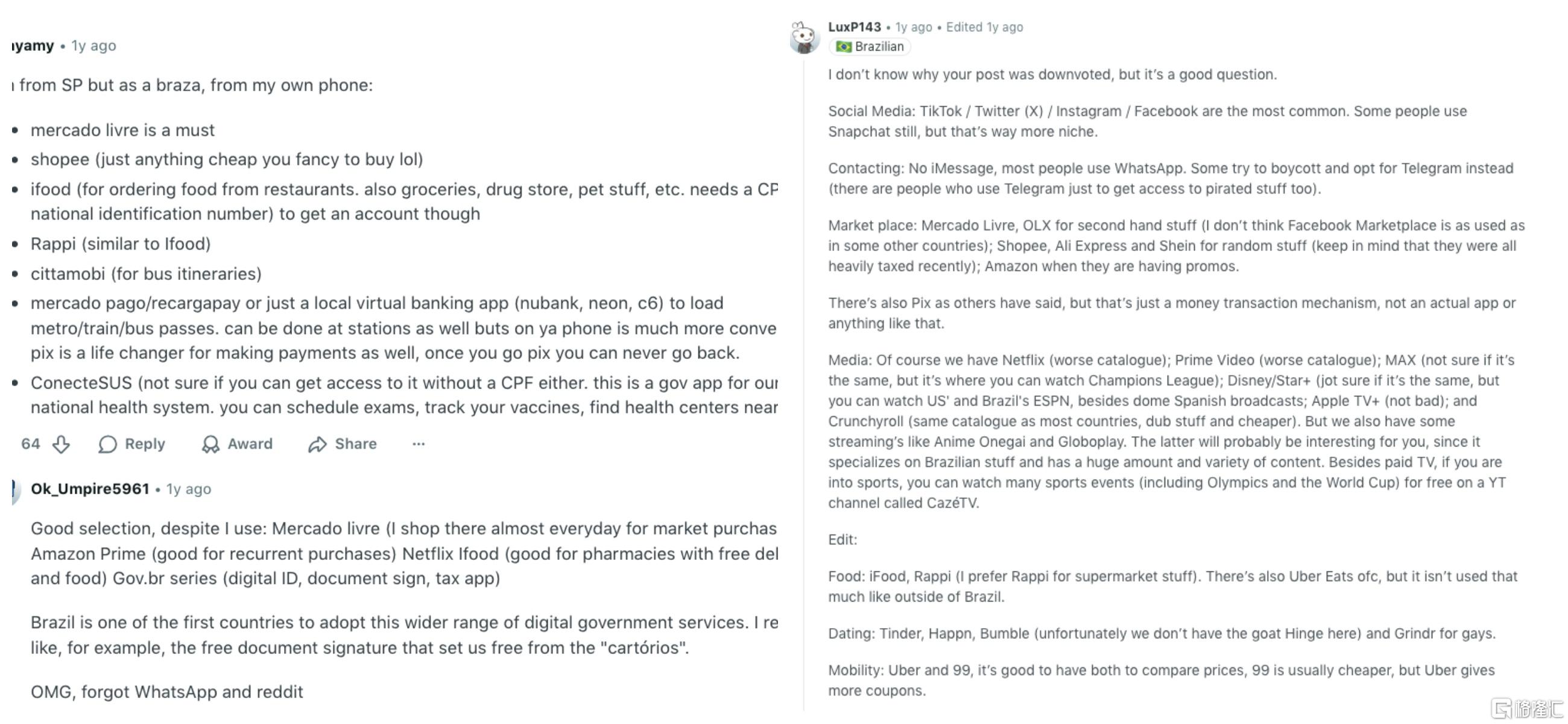1568x724 pixels.
Task: Click the 'OMG, forgot WhatsApp and reddit' line
Action: point(167,693)
